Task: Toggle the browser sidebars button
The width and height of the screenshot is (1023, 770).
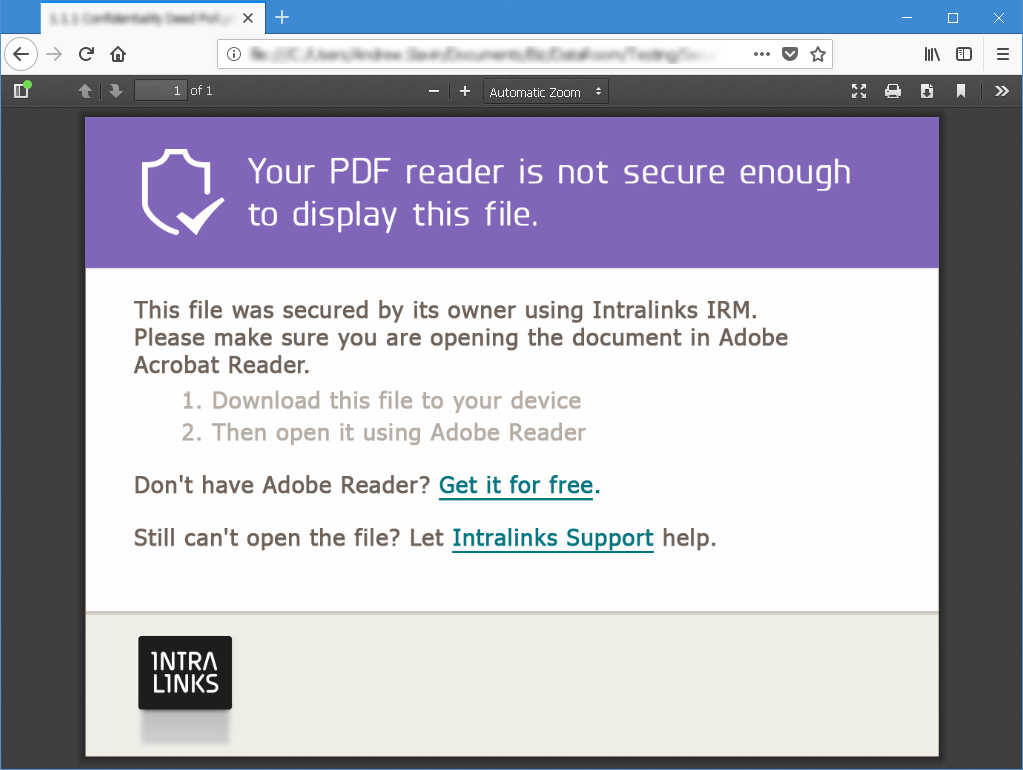Action: click(964, 54)
